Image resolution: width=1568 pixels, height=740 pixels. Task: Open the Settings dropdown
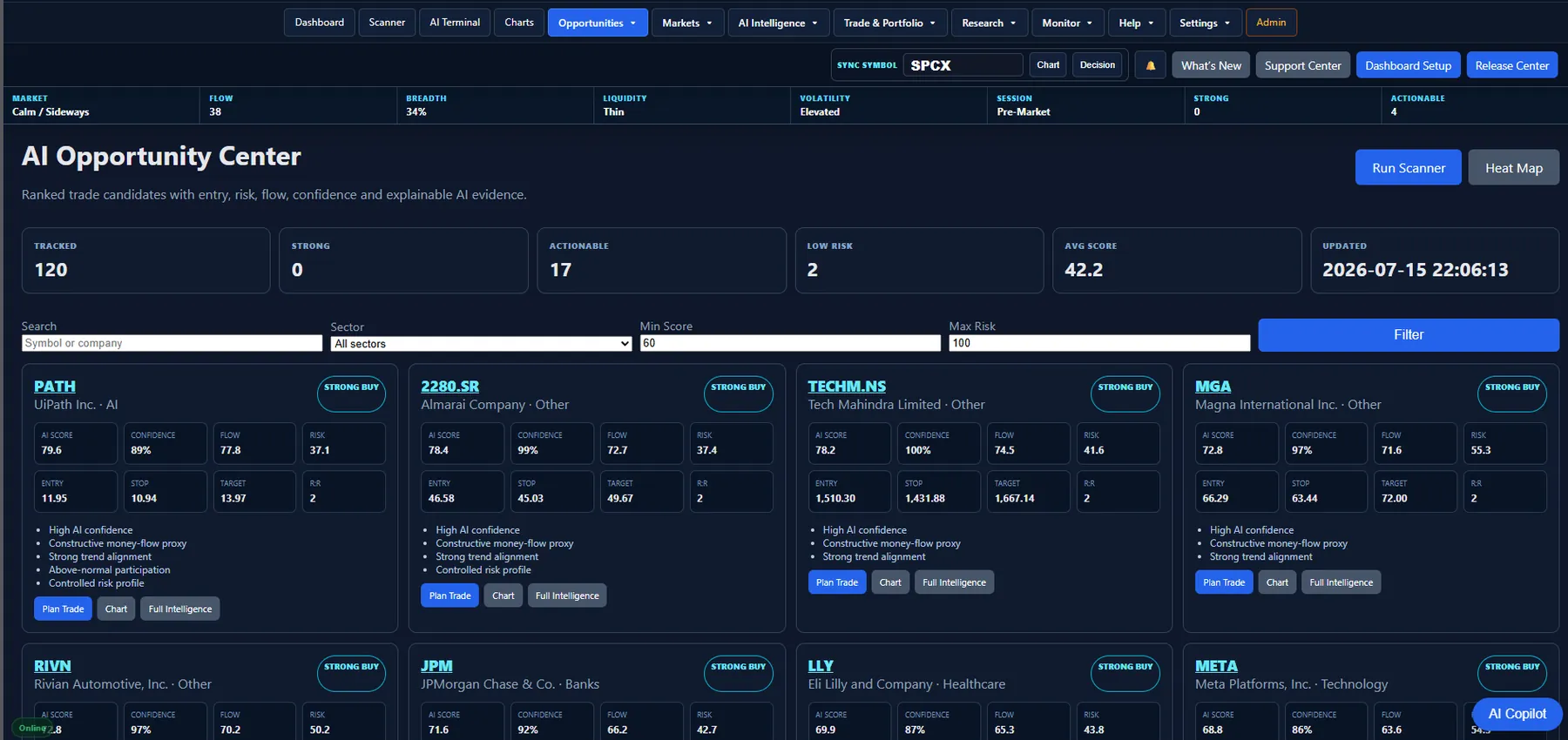click(1206, 23)
